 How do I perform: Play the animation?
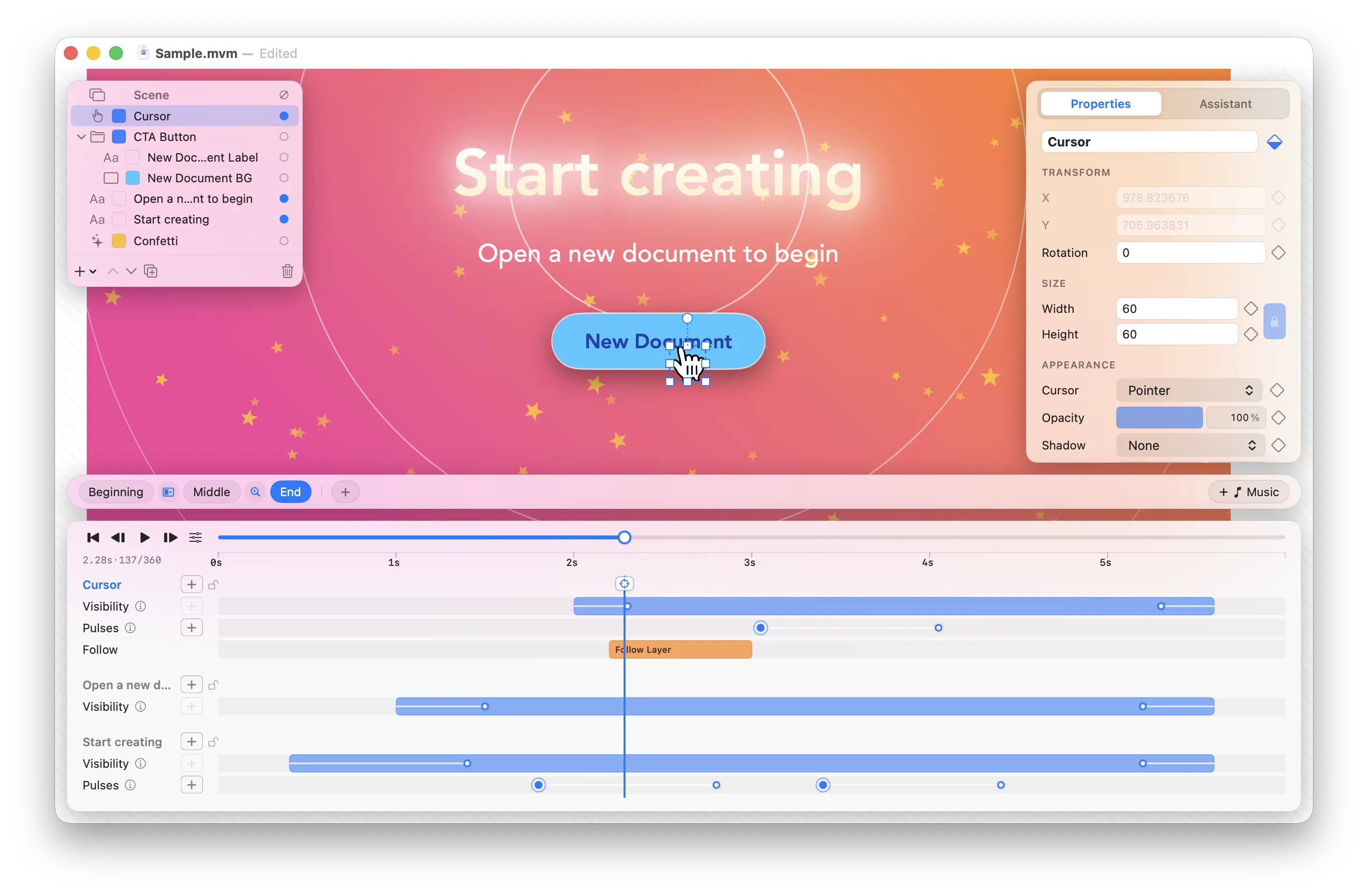coord(144,537)
